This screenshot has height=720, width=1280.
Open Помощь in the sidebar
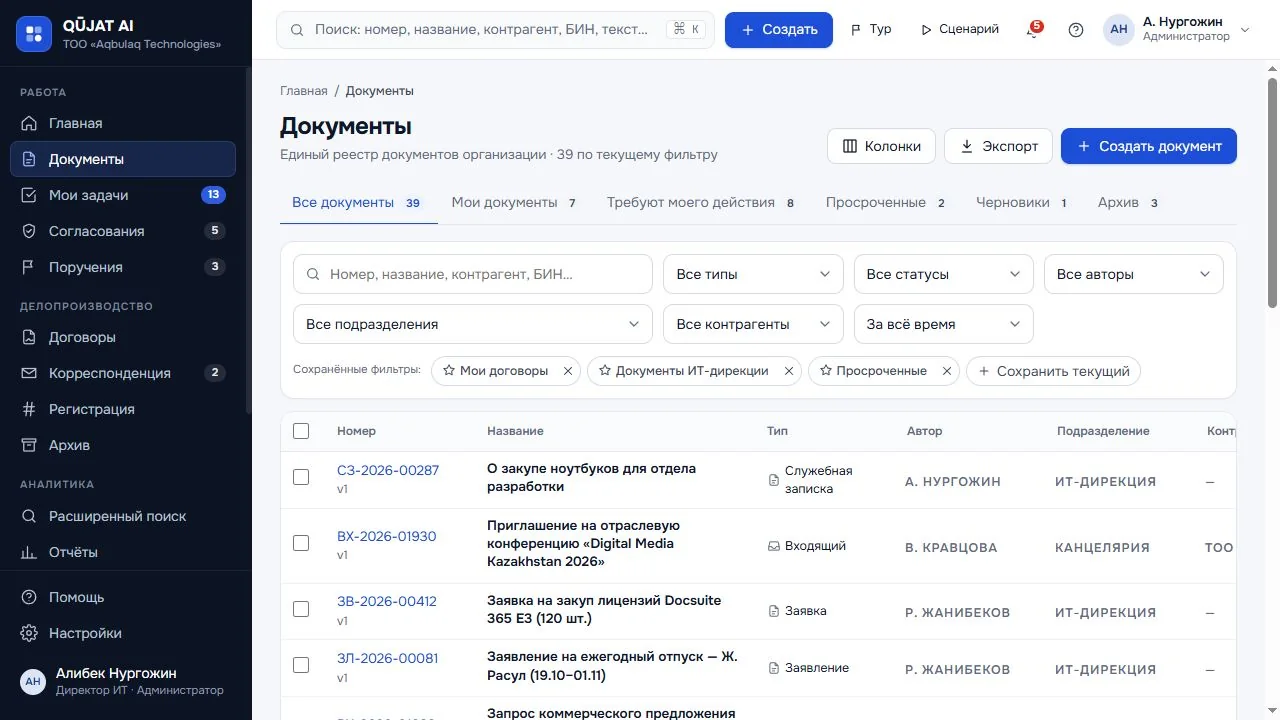(x=123, y=597)
